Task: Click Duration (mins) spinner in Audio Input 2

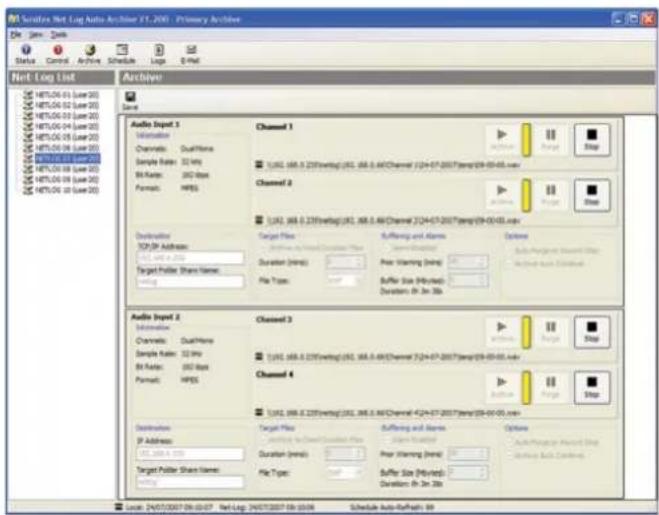Action: tap(345, 454)
